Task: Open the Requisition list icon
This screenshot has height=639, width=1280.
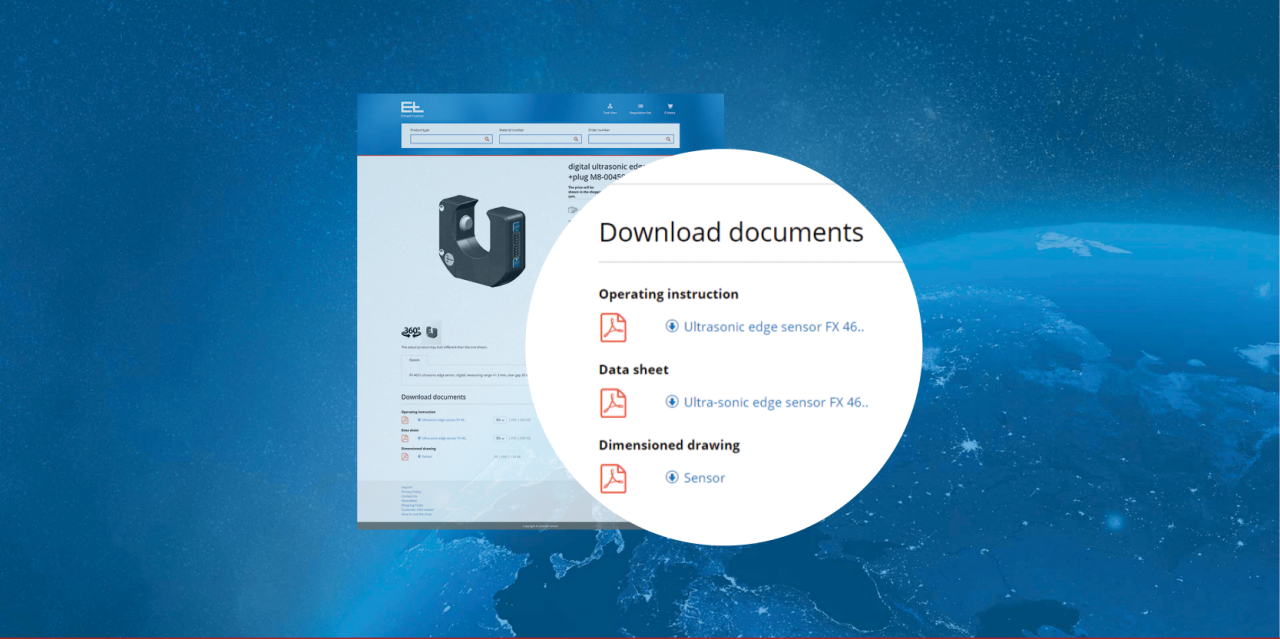Action: [640, 106]
